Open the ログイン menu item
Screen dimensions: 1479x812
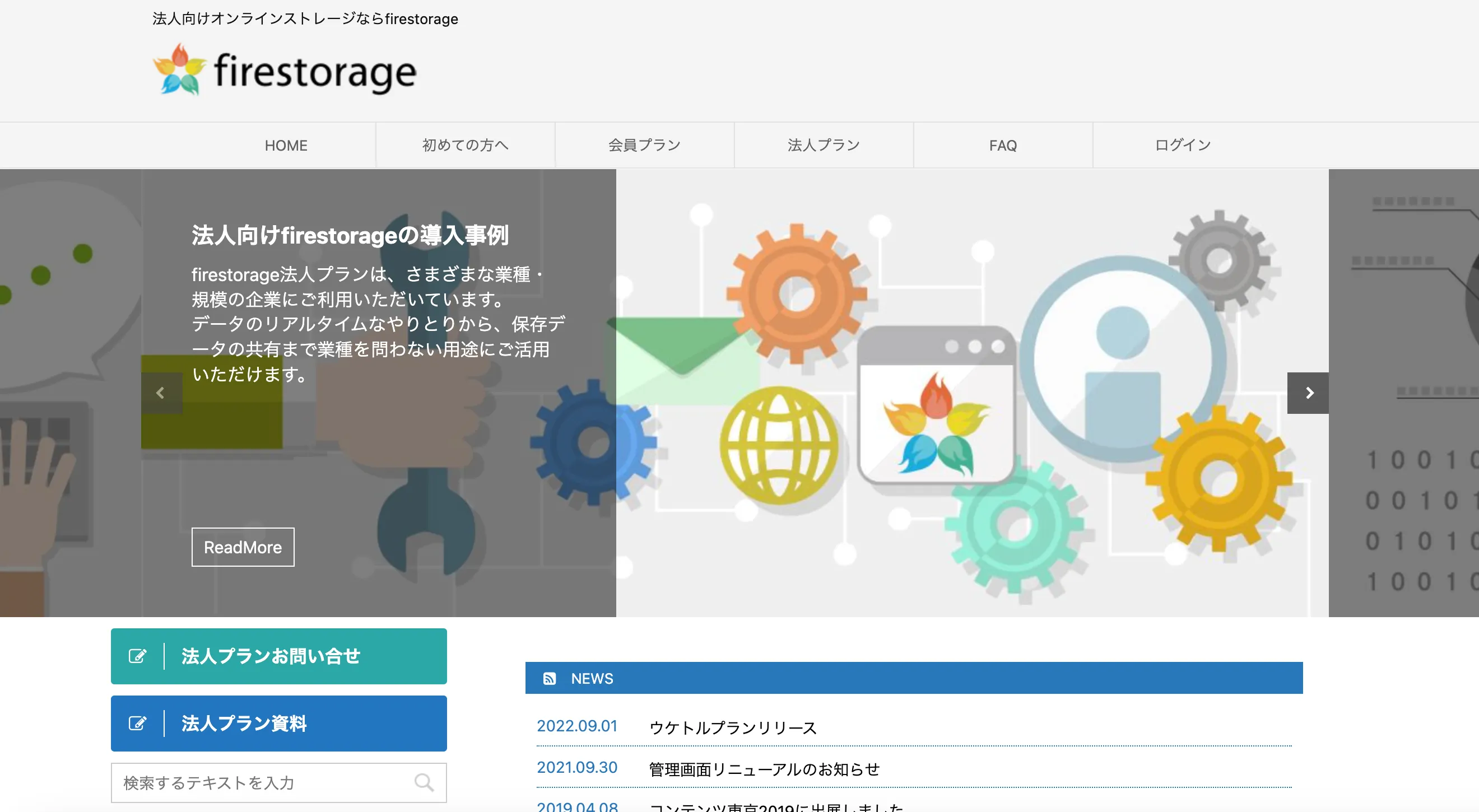(1183, 145)
